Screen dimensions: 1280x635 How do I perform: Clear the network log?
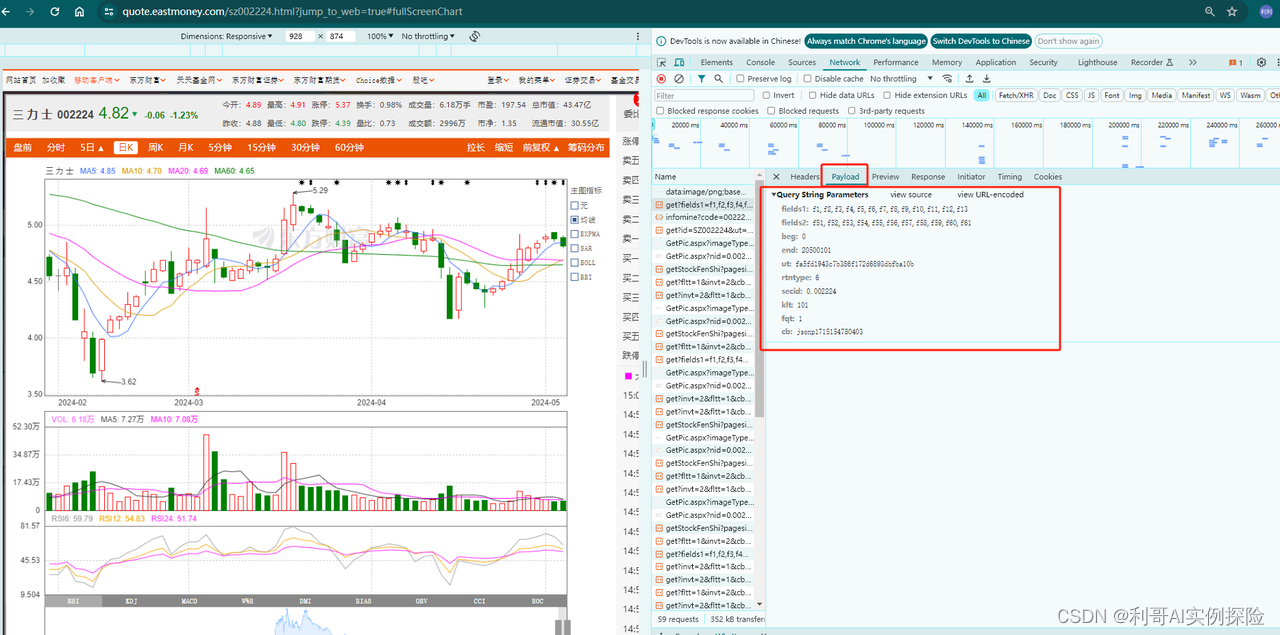coord(679,78)
